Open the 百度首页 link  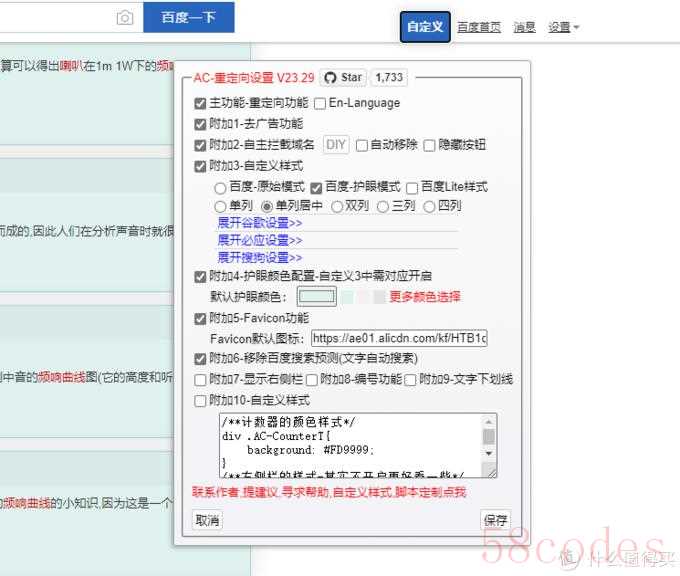(479, 27)
